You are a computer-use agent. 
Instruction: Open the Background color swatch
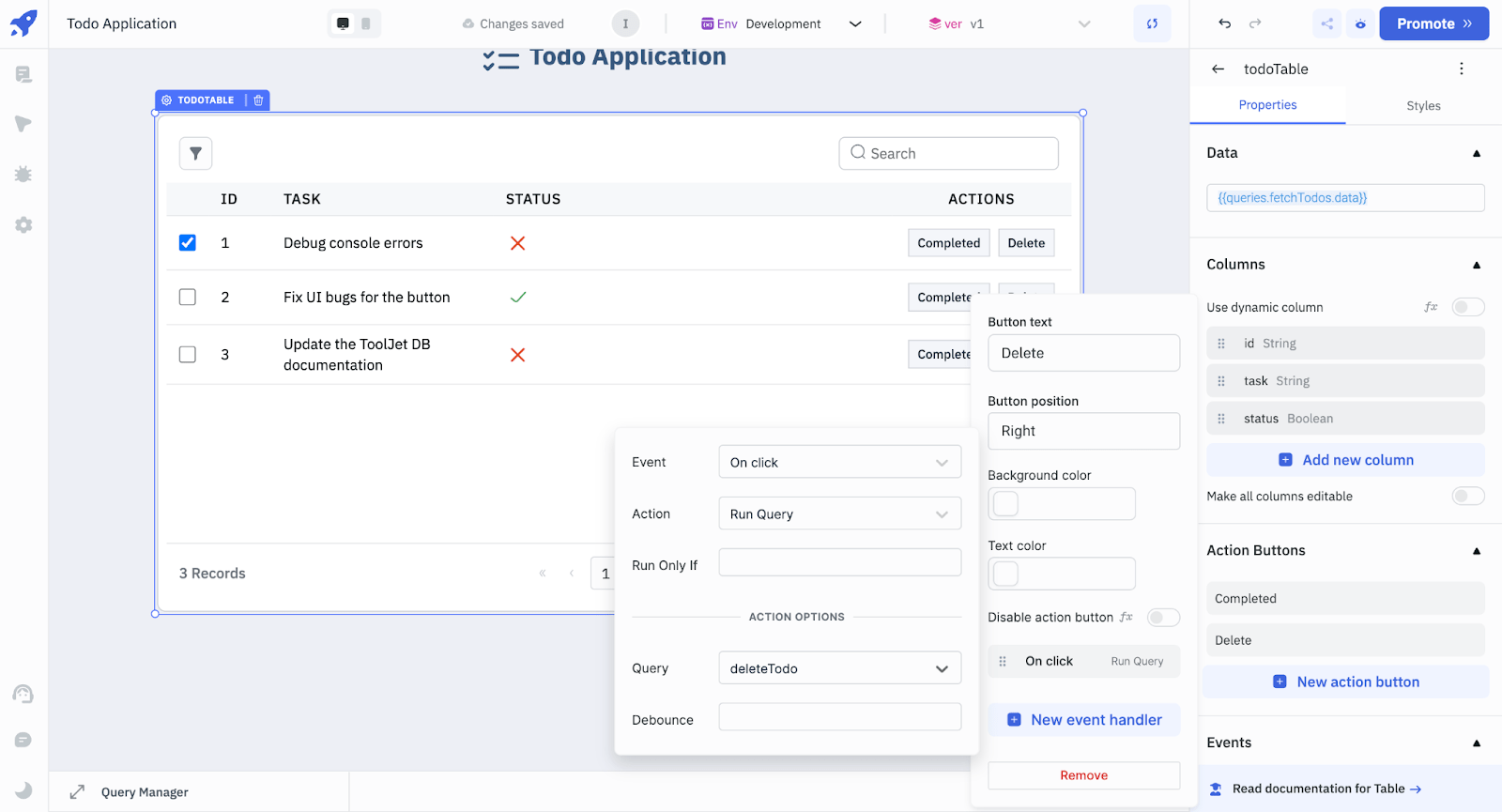click(x=1005, y=504)
